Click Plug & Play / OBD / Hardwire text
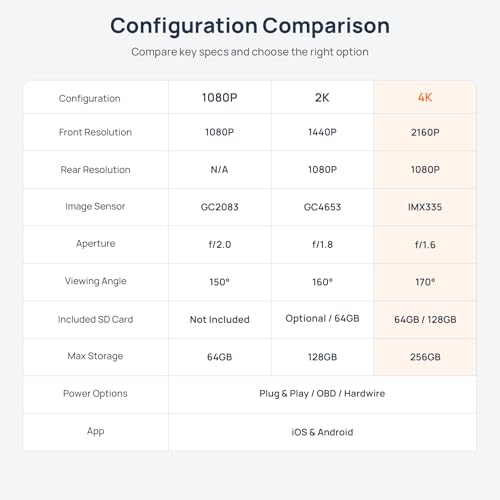500x500 pixels. pos(322,394)
